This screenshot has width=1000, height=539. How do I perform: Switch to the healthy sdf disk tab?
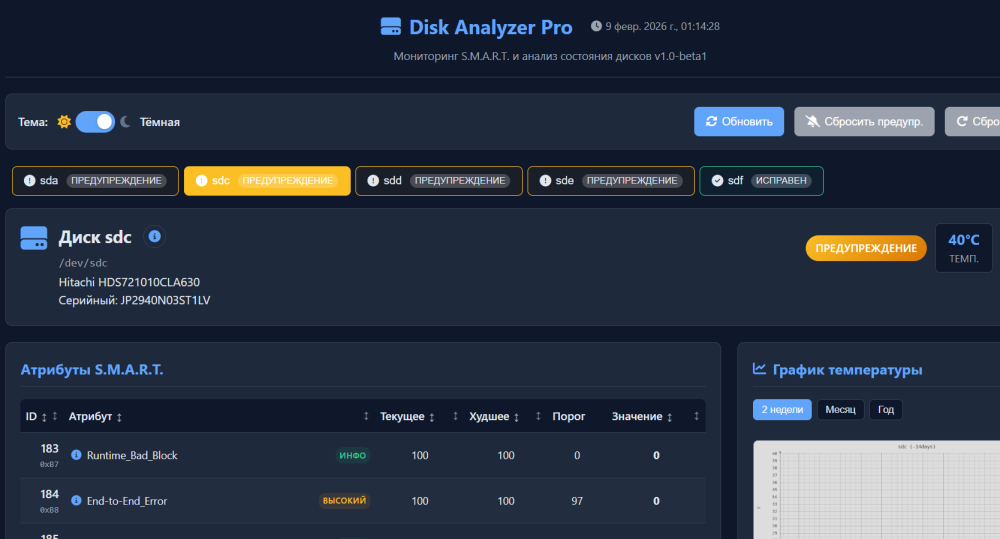[761, 181]
